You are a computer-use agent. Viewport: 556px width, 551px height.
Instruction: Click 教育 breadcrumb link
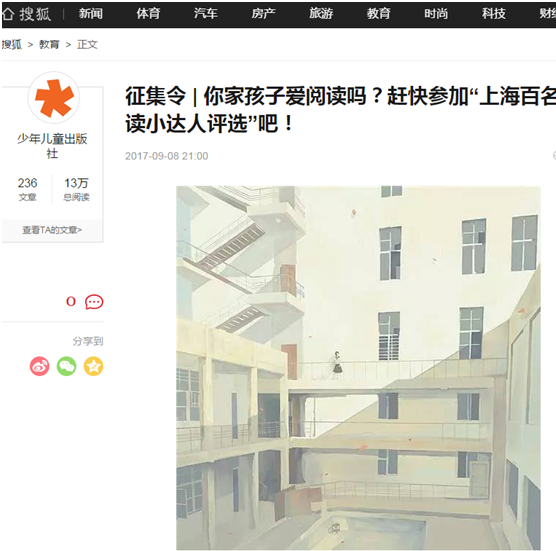coord(49,45)
